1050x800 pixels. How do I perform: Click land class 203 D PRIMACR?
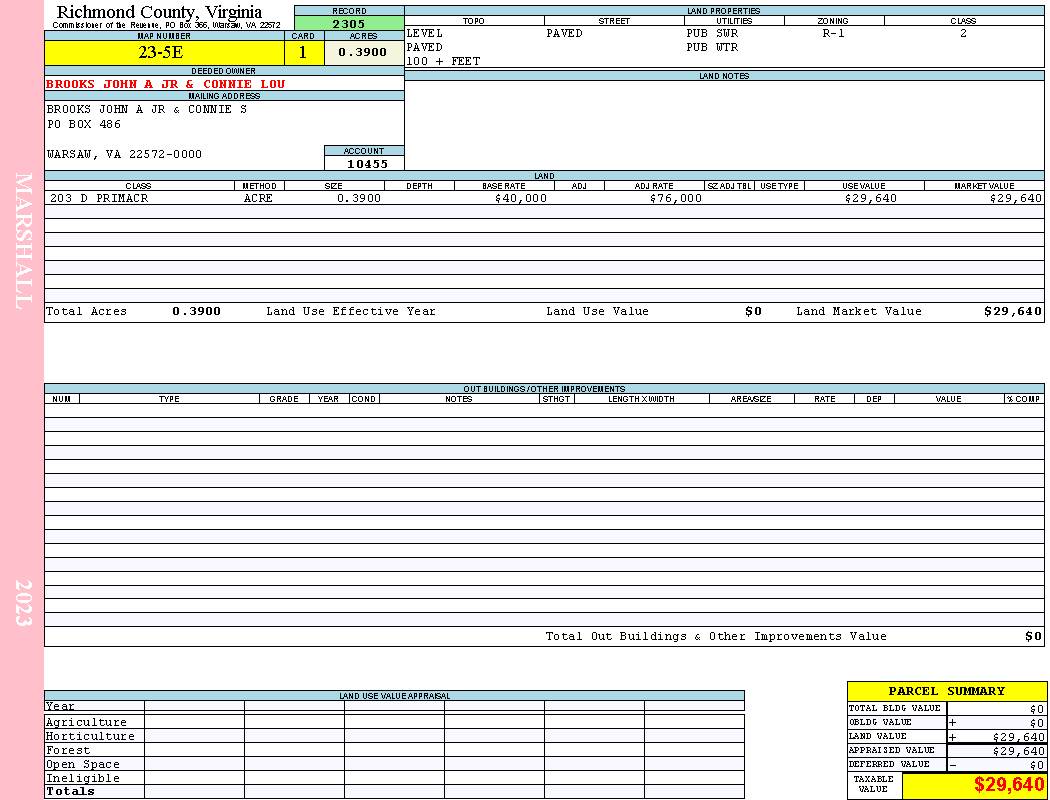(99, 198)
